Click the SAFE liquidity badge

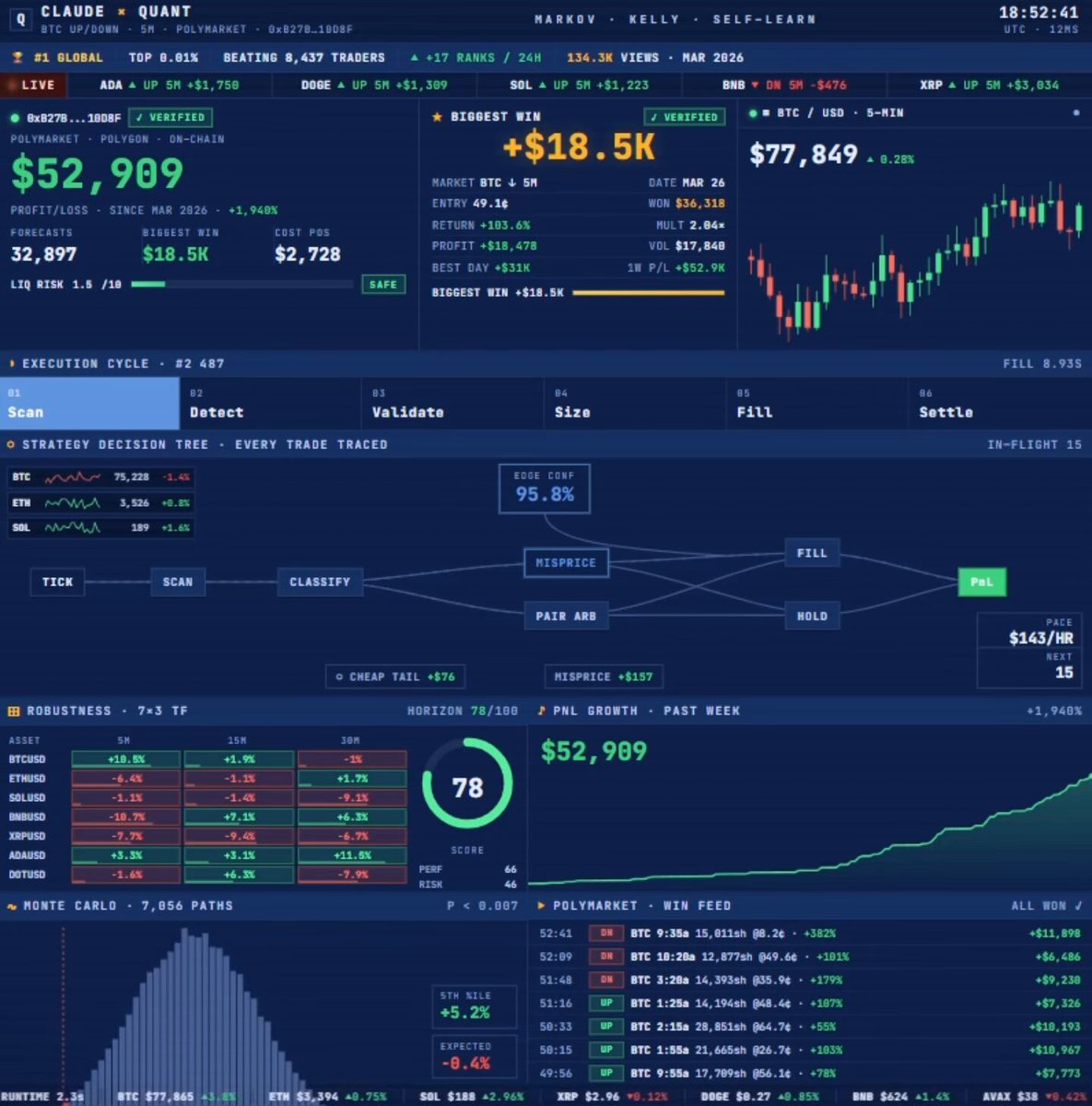(383, 285)
